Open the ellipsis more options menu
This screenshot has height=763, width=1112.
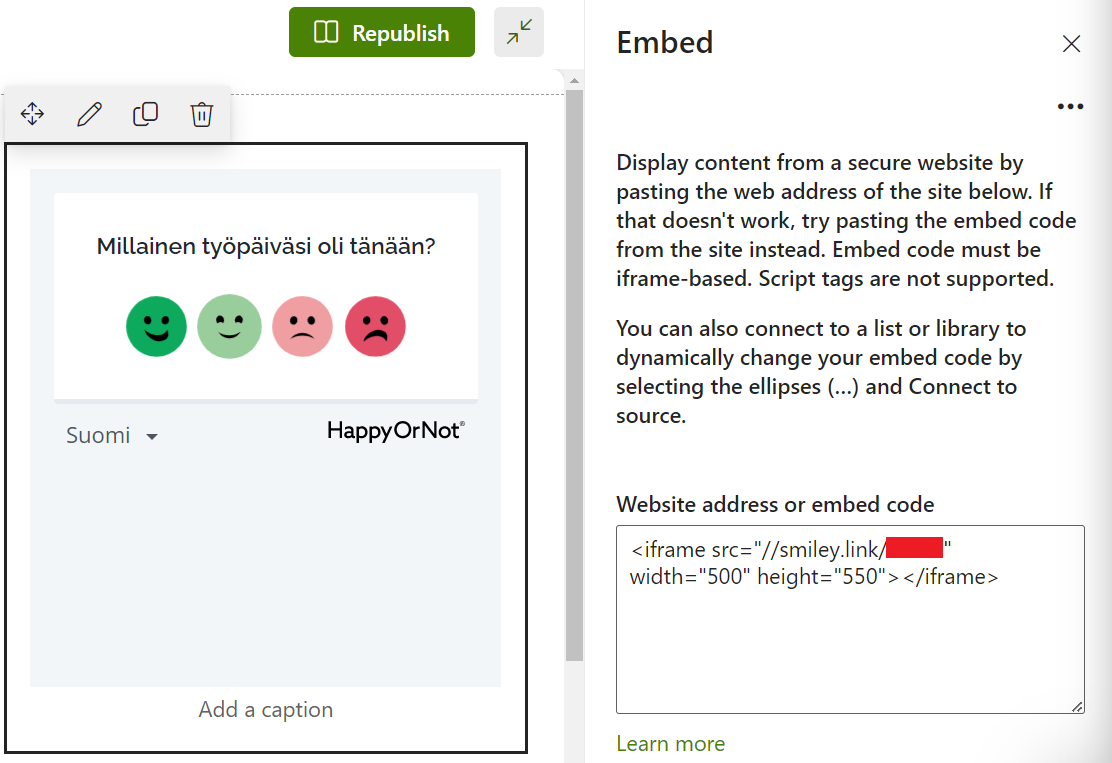tap(1070, 107)
